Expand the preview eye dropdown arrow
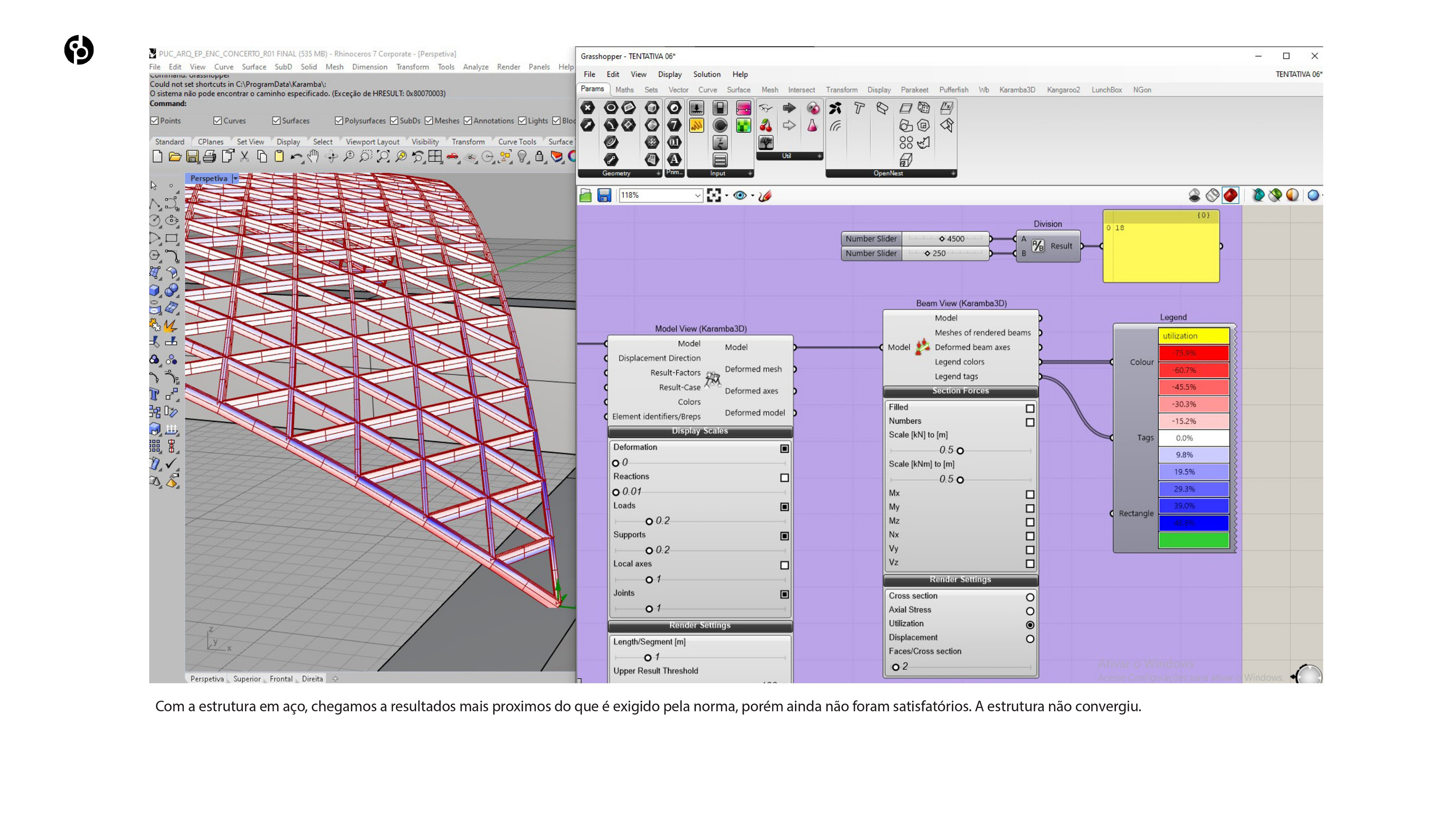The height and width of the screenshot is (819, 1456). (752, 196)
